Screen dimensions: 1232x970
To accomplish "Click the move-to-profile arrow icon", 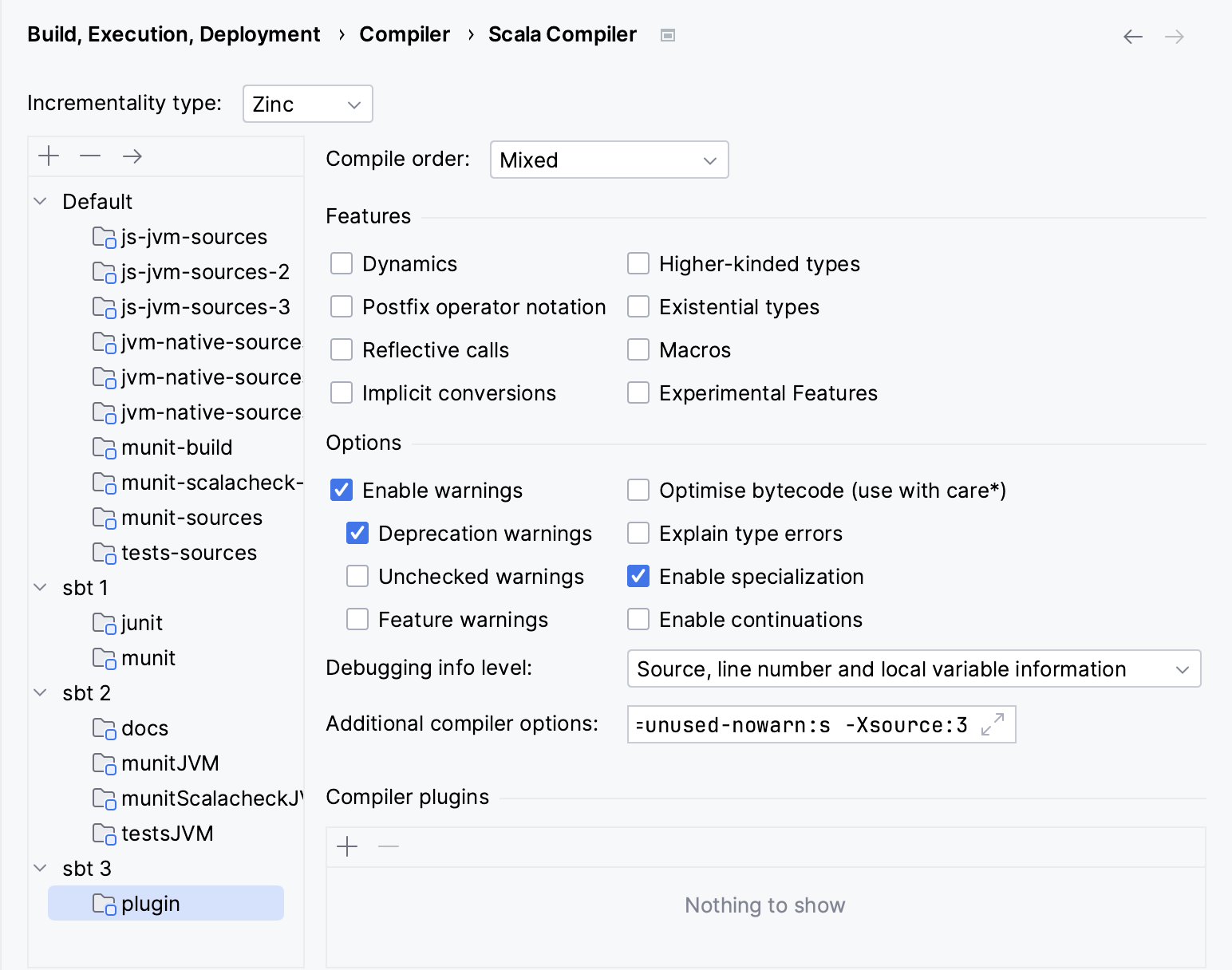I will pos(131,156).
